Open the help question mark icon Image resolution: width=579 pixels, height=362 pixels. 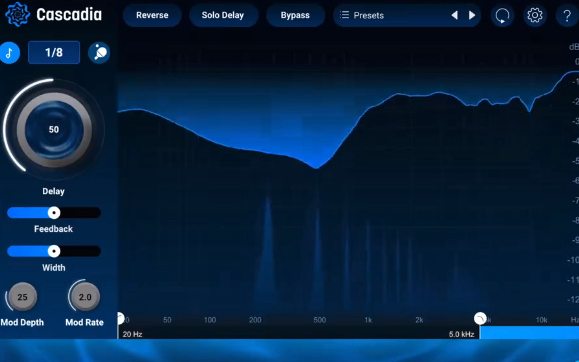click(x=567, y=16)
